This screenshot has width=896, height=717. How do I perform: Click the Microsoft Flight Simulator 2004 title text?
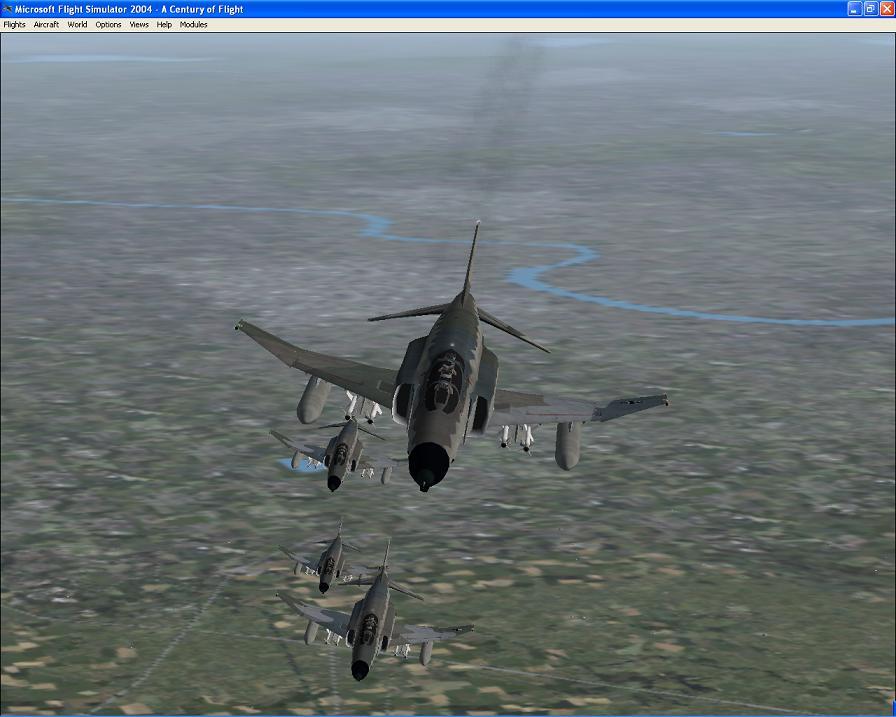[129, 9]
